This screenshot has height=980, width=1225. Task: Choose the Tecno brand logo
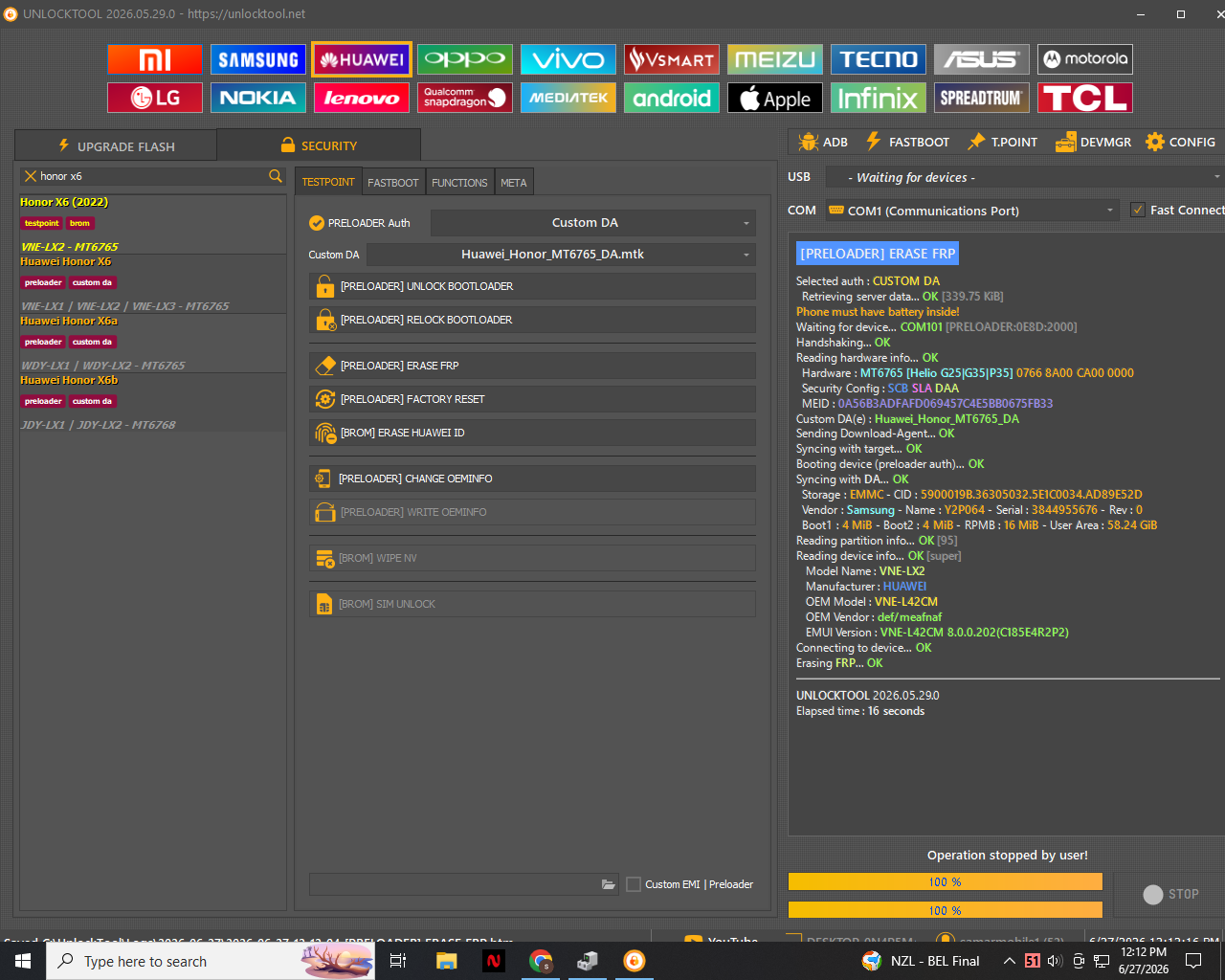(879, 59)
